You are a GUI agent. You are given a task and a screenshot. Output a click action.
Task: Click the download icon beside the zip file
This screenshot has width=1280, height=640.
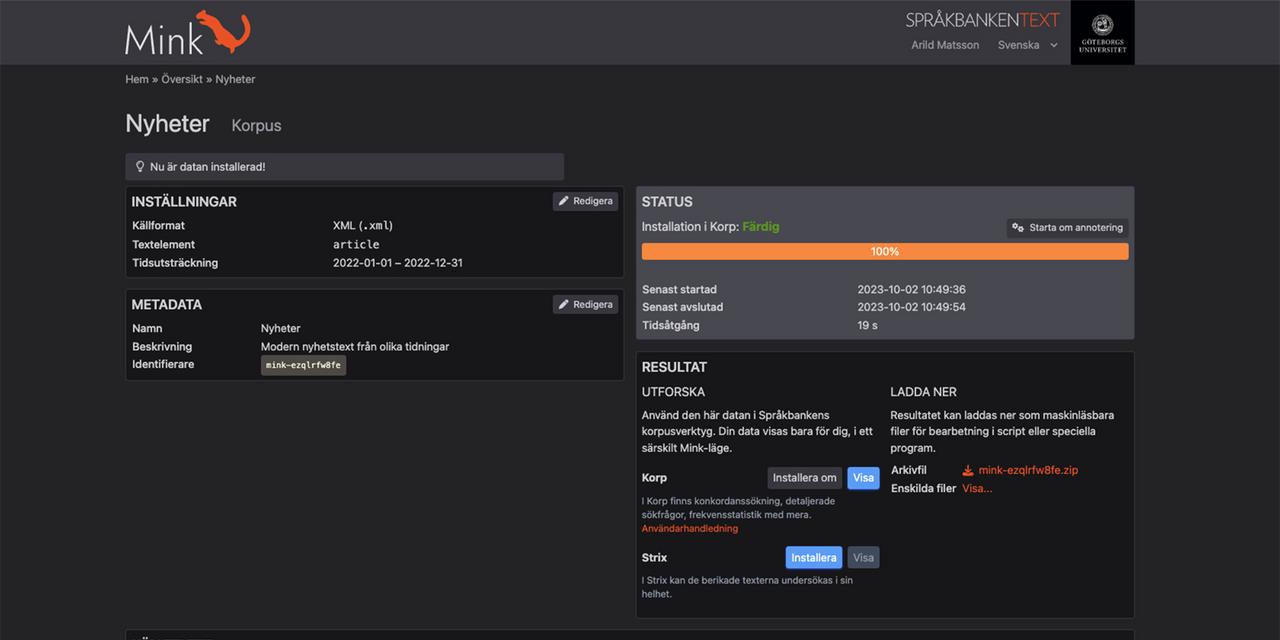pos(968,470)
